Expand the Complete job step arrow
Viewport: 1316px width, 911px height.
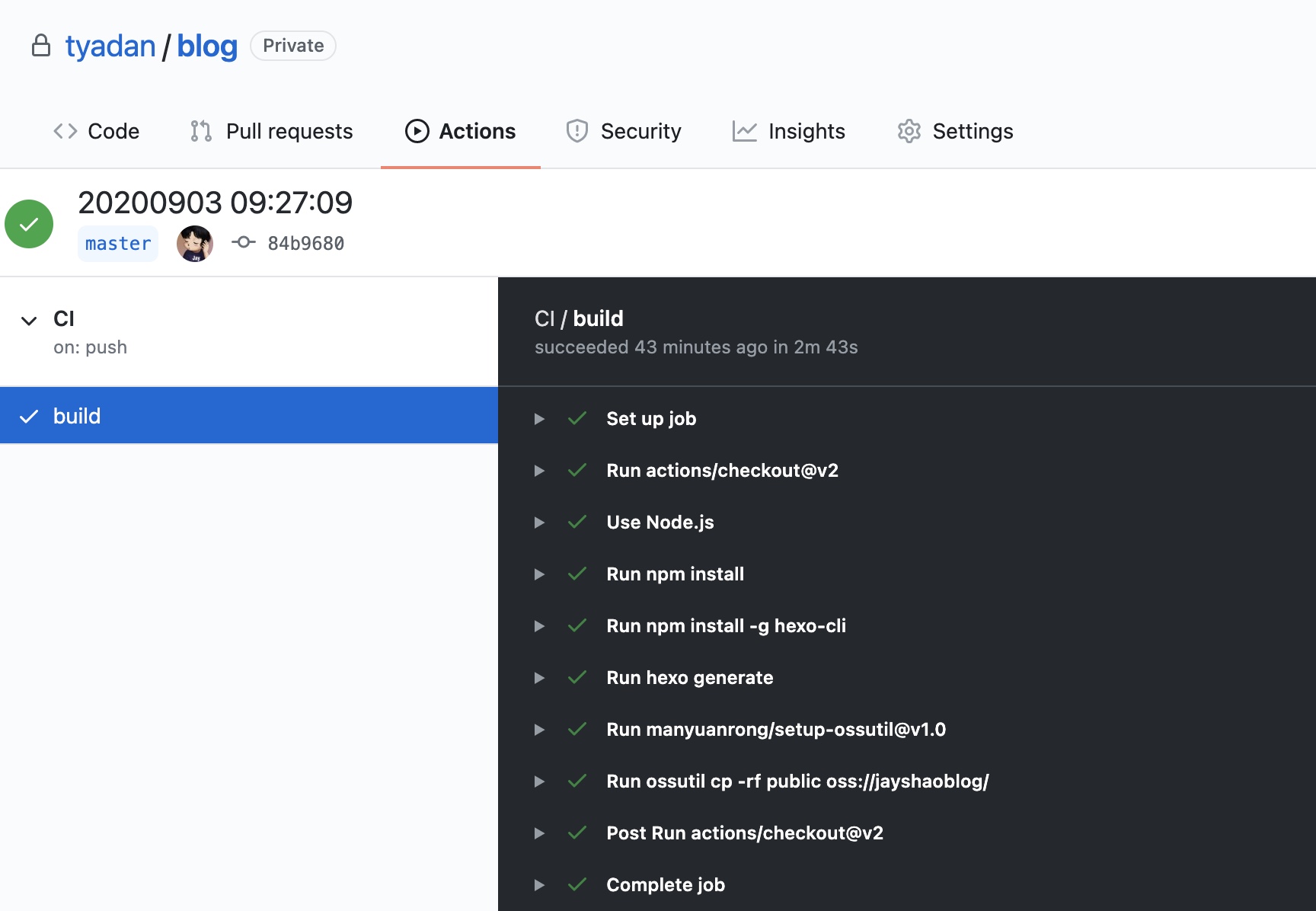539,885
